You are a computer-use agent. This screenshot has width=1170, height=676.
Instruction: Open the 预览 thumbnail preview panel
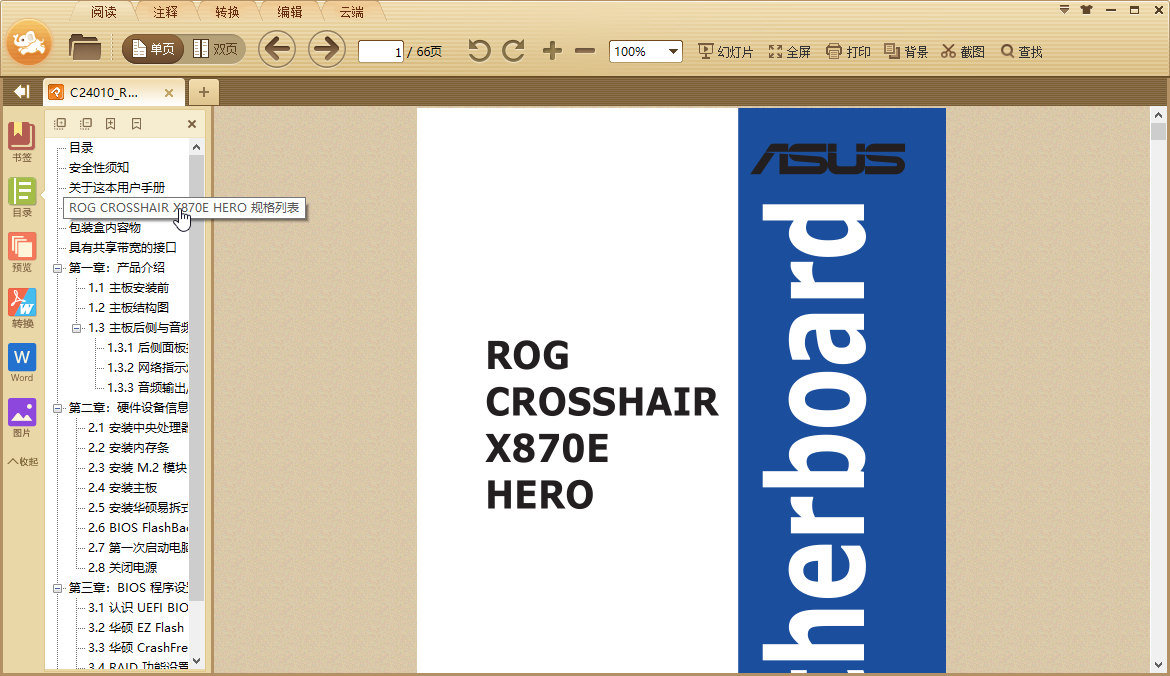point(22,252)
